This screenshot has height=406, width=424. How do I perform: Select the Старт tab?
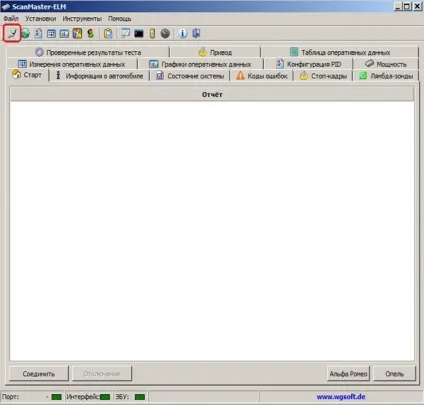28,75
